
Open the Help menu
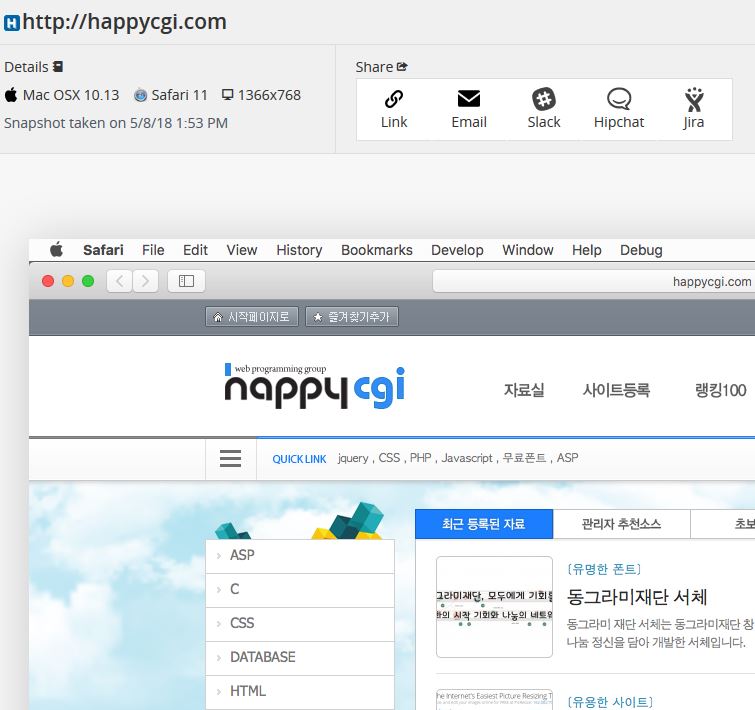click(x=586, y=250)
